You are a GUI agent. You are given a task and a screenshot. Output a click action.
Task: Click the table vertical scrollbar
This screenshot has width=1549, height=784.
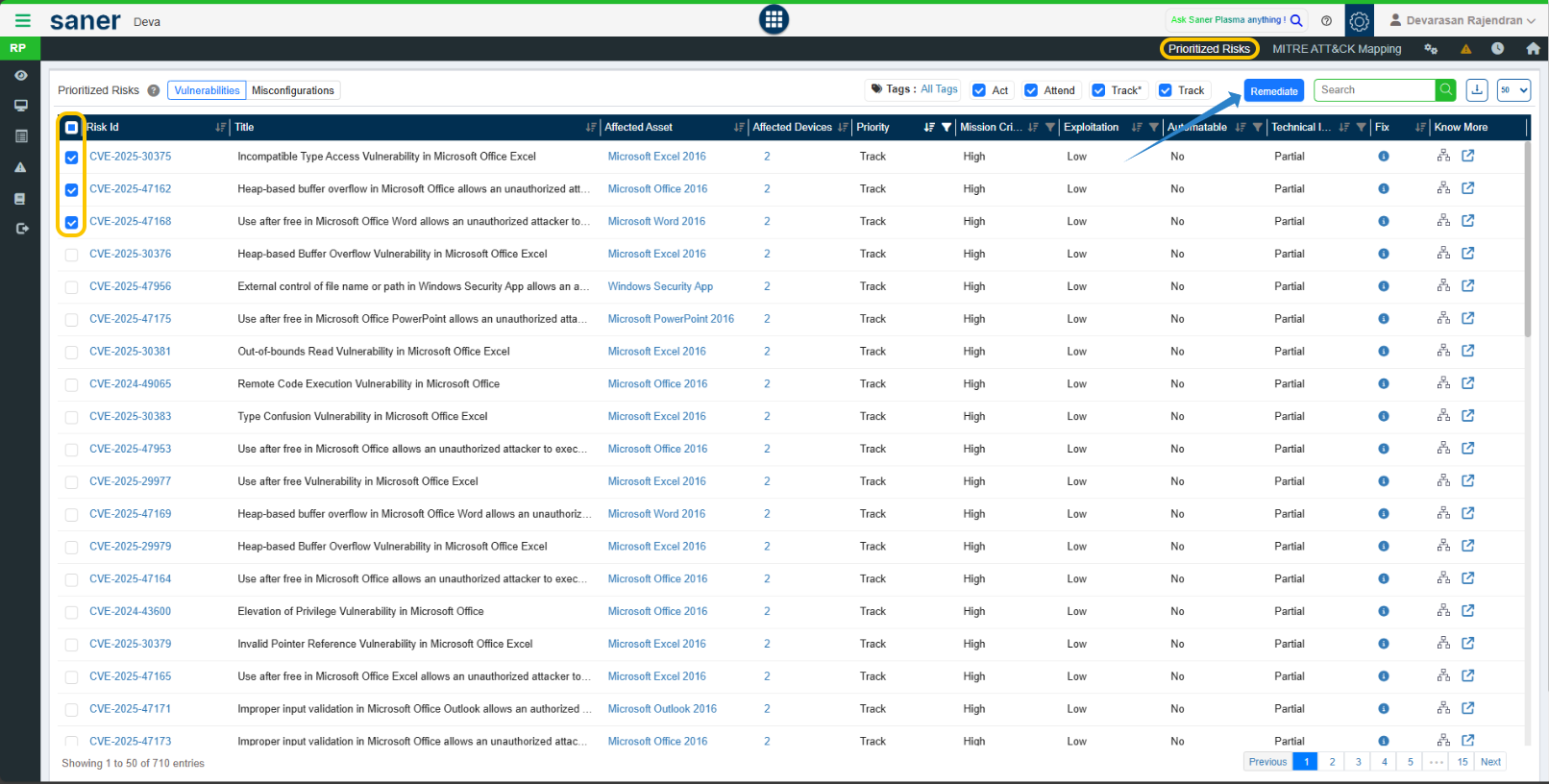coord(1528,240)
